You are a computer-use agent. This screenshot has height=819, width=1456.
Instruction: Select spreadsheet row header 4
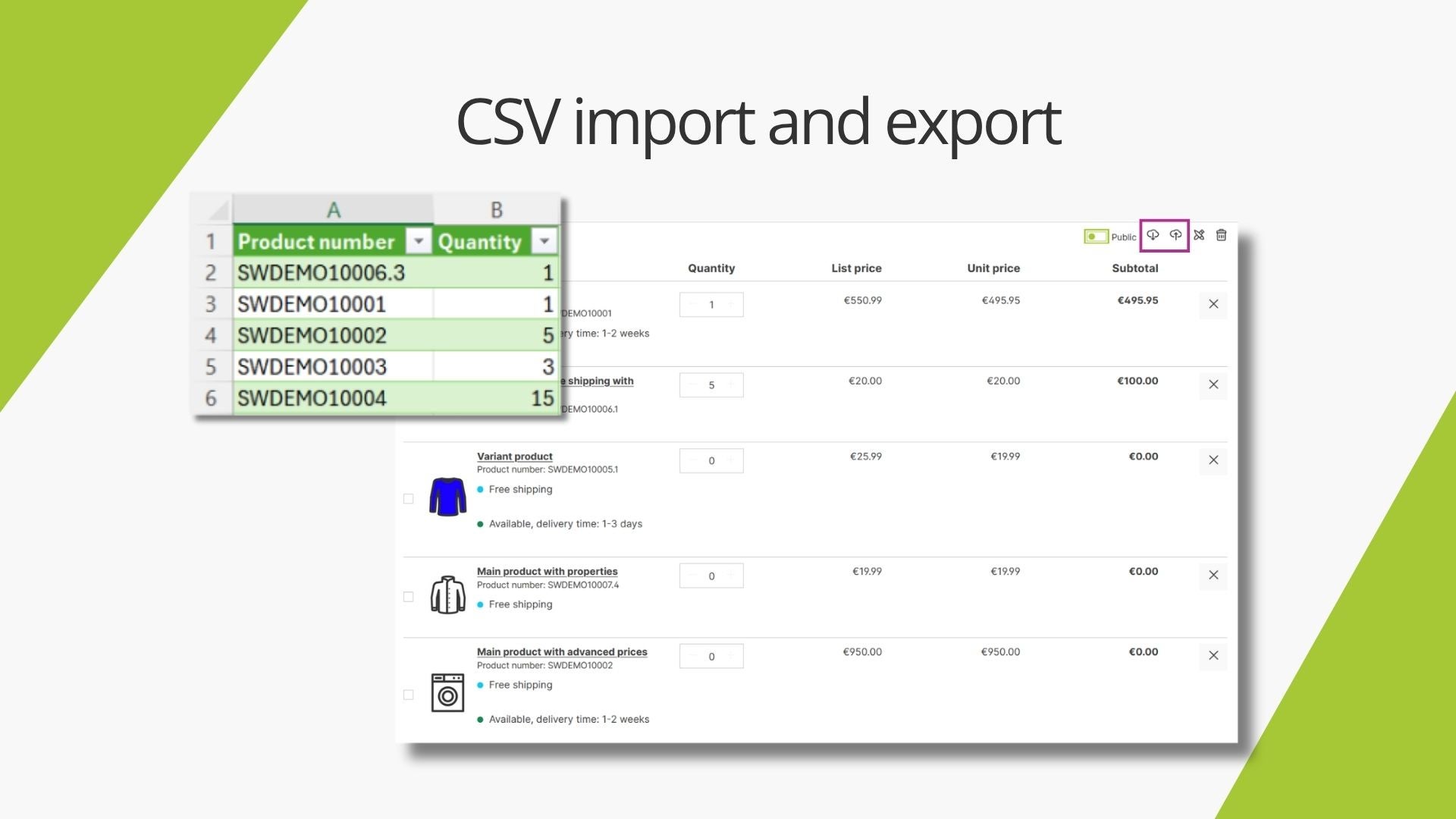coord(211,335)
